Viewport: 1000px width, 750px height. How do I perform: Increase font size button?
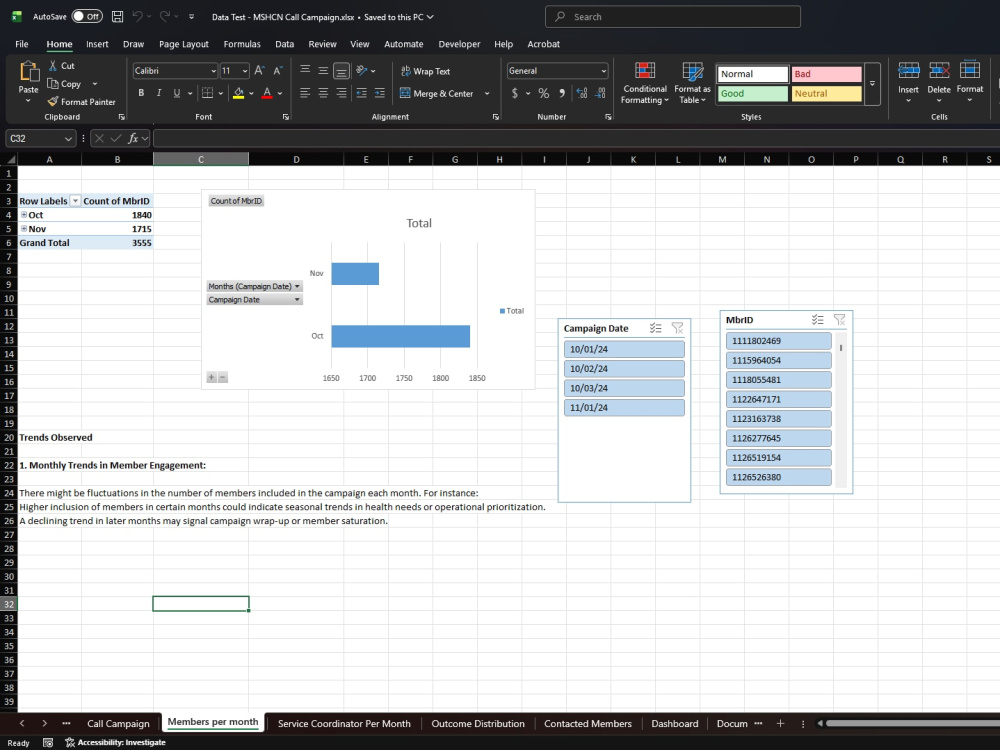(259, 71)
